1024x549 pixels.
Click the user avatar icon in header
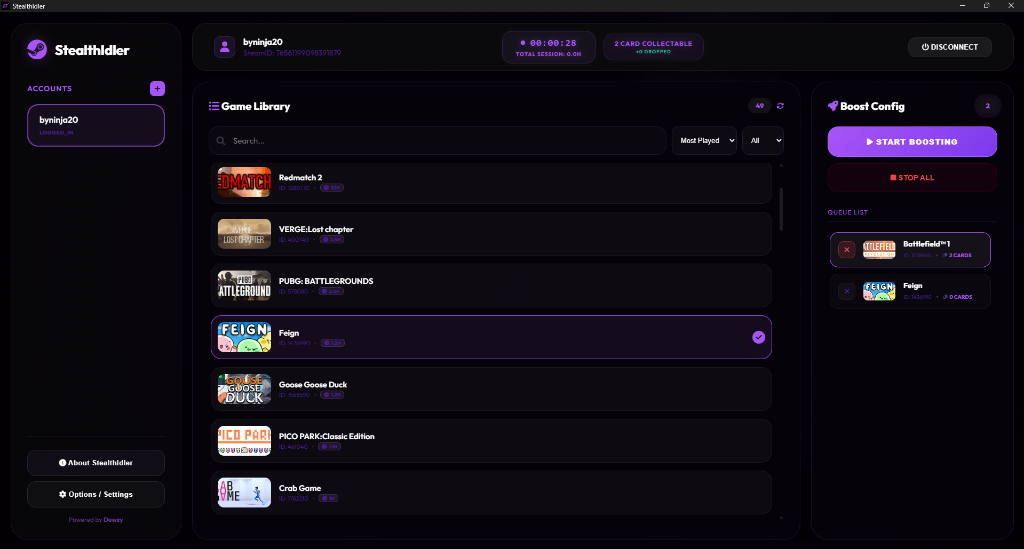coord(225,47)
